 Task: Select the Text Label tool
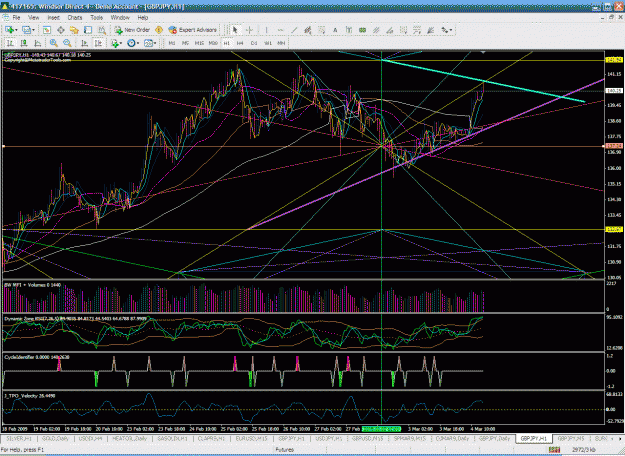349,30
